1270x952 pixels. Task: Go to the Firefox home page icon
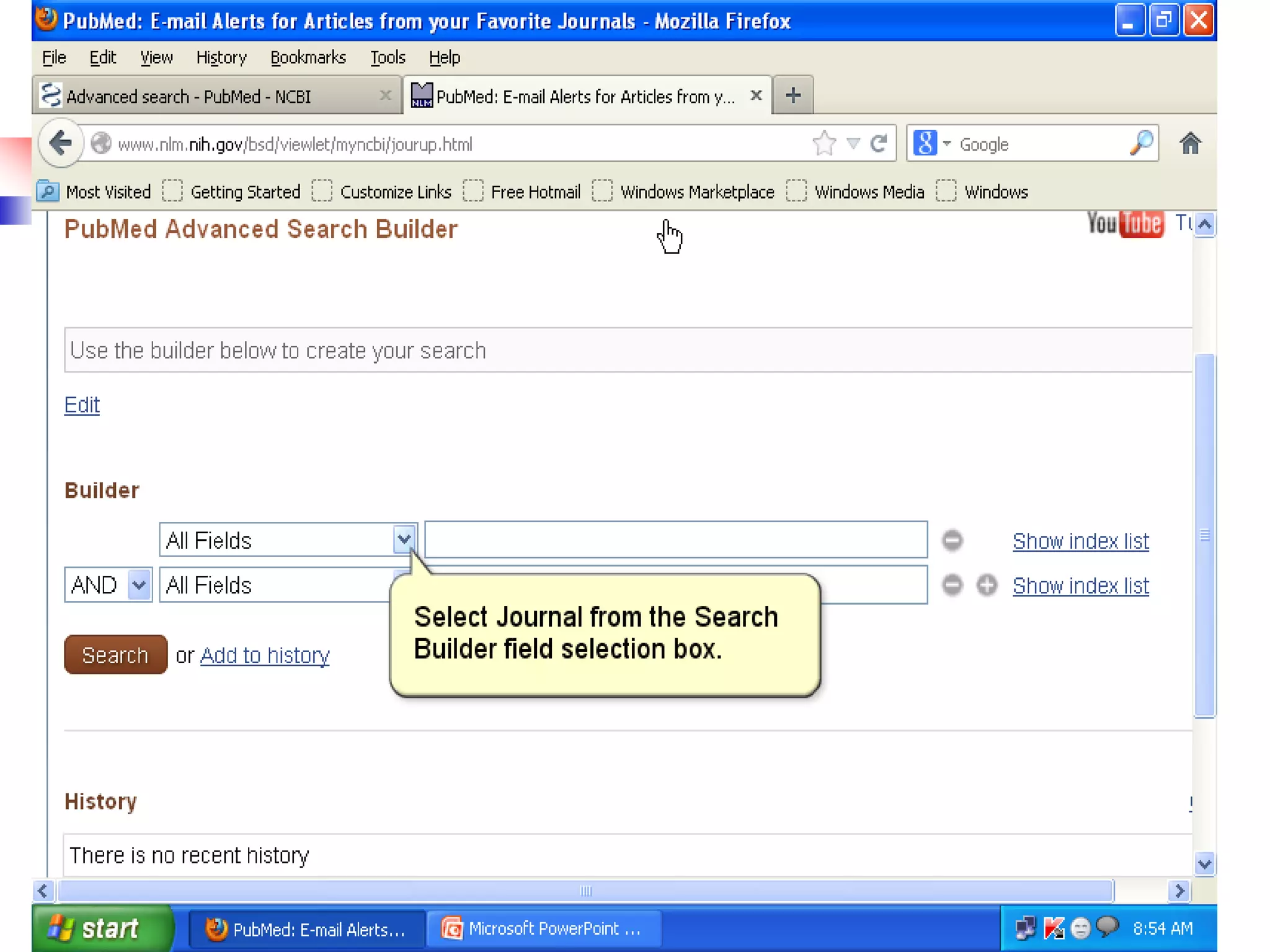point(1189,144)
